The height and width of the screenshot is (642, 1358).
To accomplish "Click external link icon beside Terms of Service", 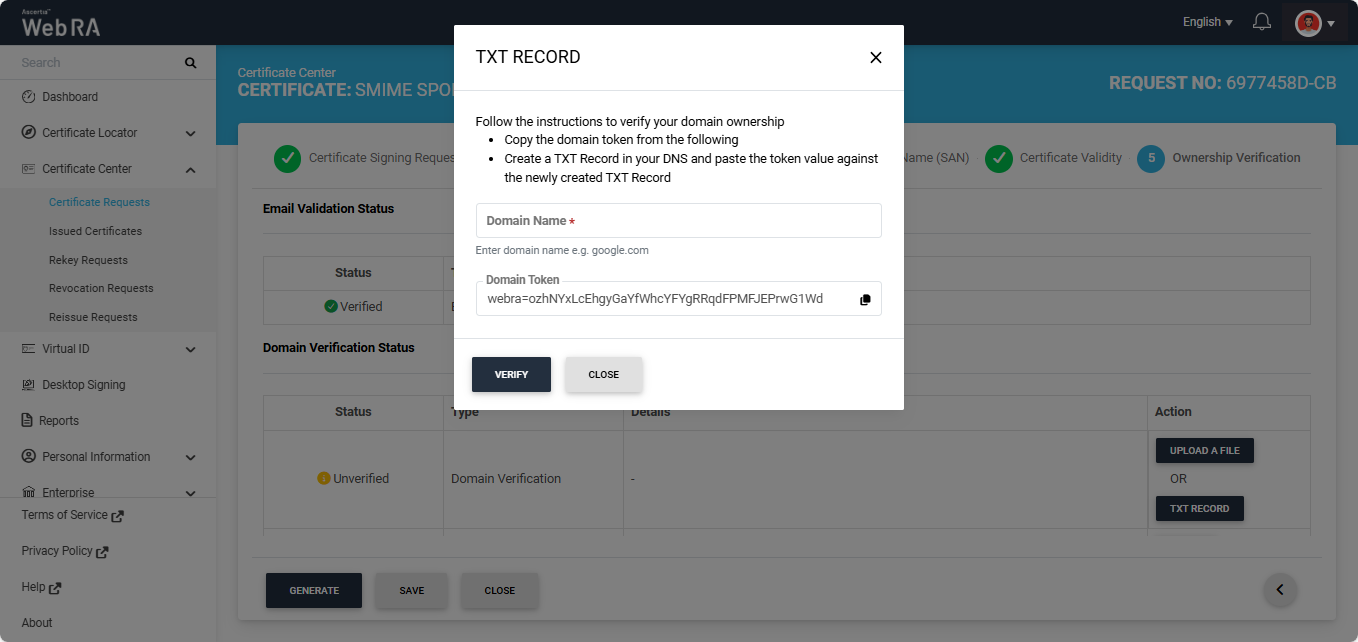I will tap(117, 516).
